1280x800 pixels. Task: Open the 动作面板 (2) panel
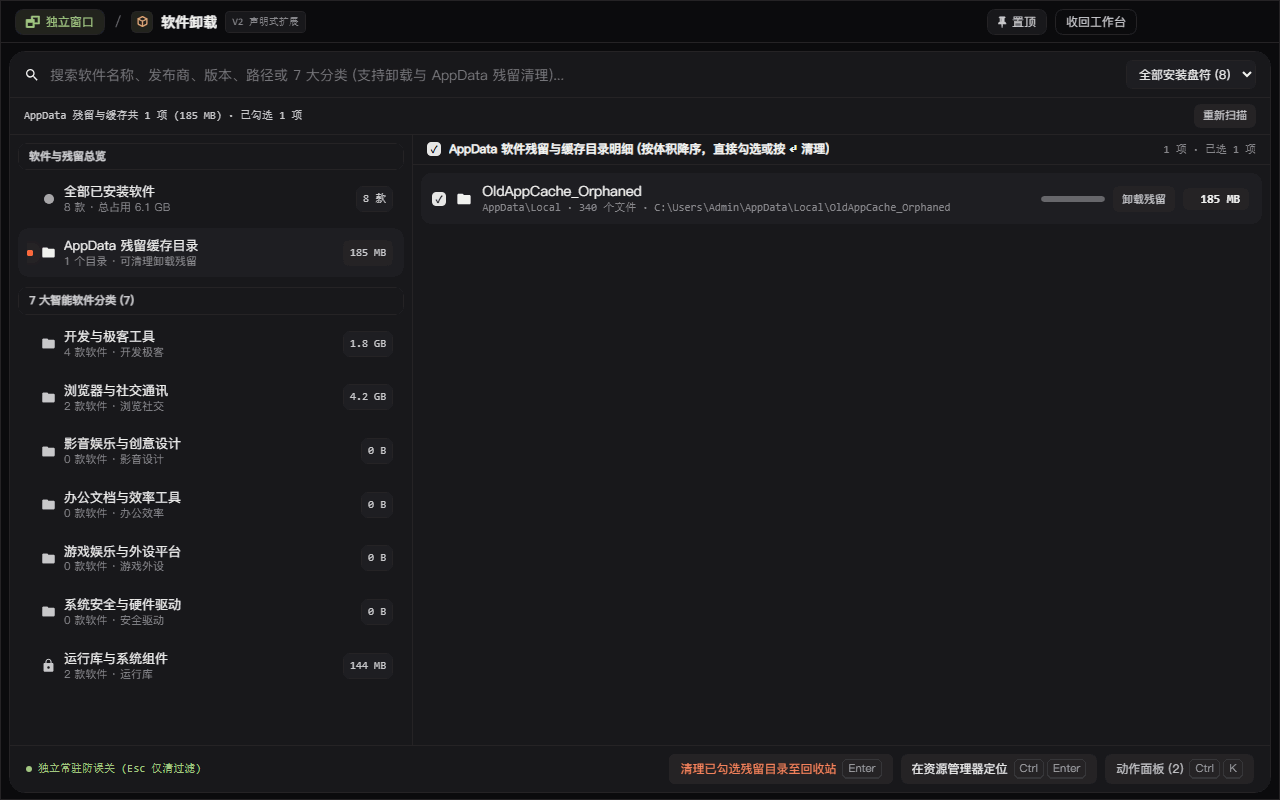coord(1180,769)
